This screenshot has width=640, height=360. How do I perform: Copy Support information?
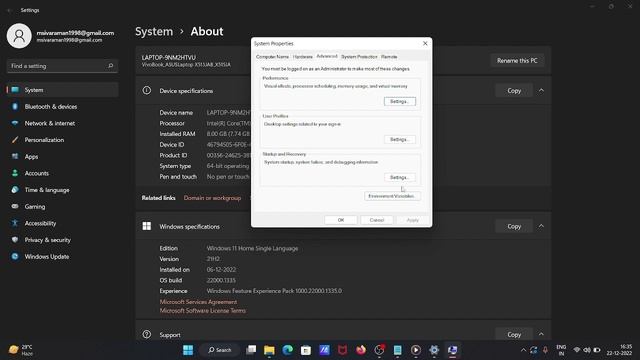coord(514,334)
